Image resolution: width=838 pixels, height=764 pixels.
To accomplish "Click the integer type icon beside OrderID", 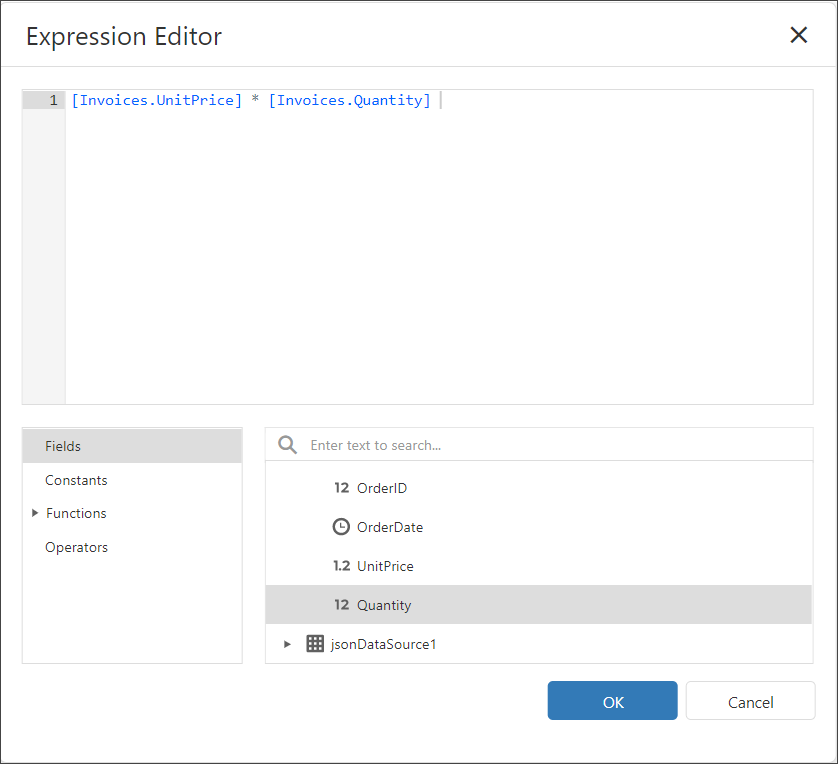I will pos(341,488).
